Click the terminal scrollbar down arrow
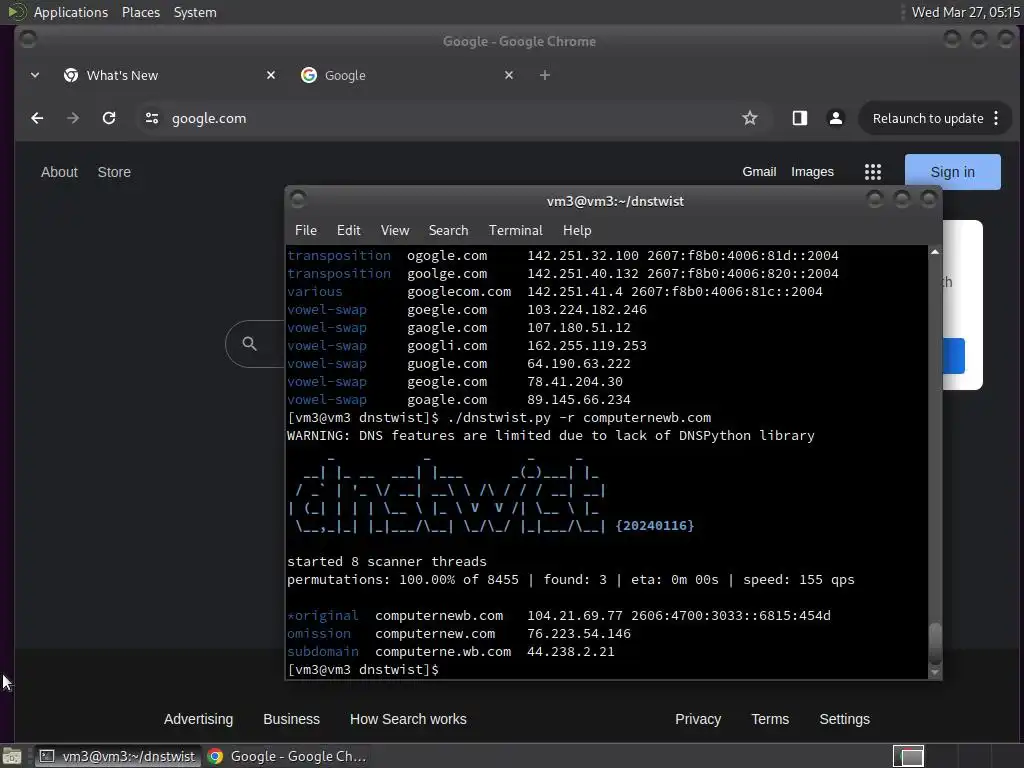Image resolution: width=1024 pixels, height=768 pixels. pyautogui.click(x=935, y=672)
